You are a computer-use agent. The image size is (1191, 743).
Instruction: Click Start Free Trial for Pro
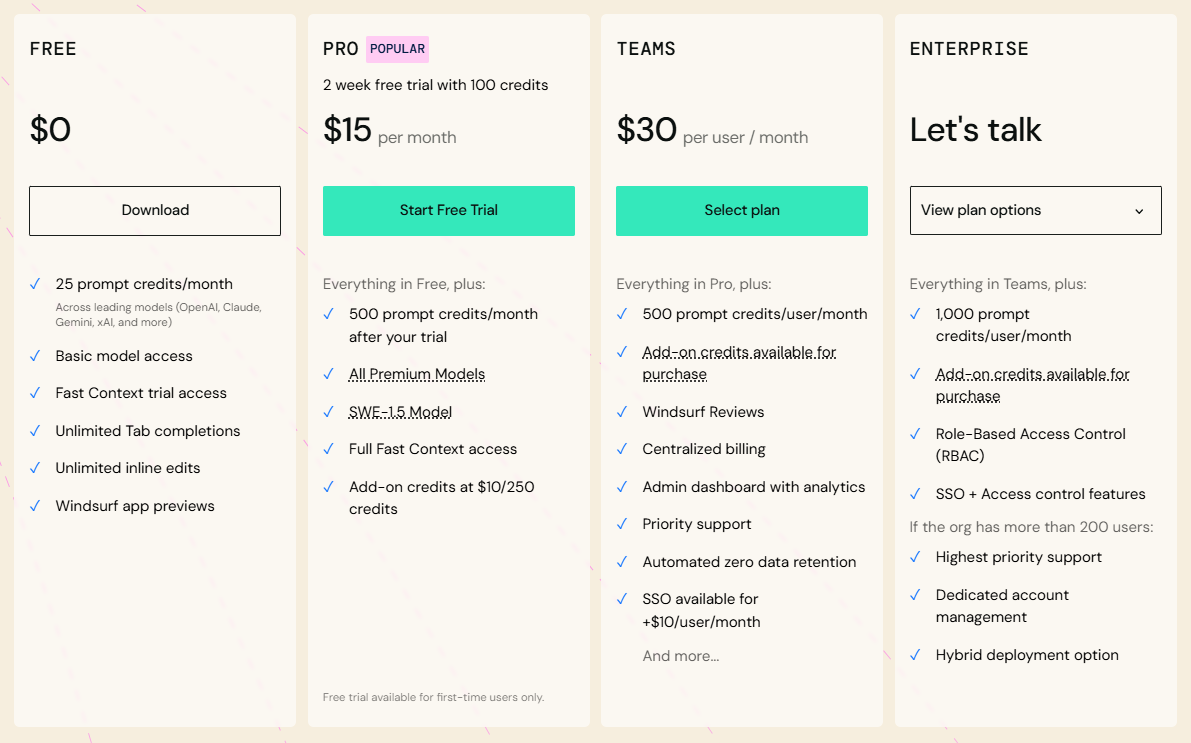click(448, 210)
